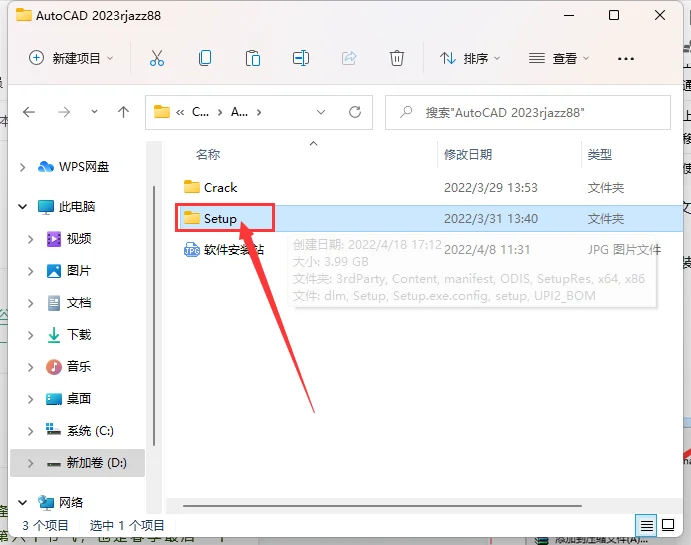Viewport: 691px width, 545px height.
Task: Sort by the 名称 column header
Action: click(208, 155)
